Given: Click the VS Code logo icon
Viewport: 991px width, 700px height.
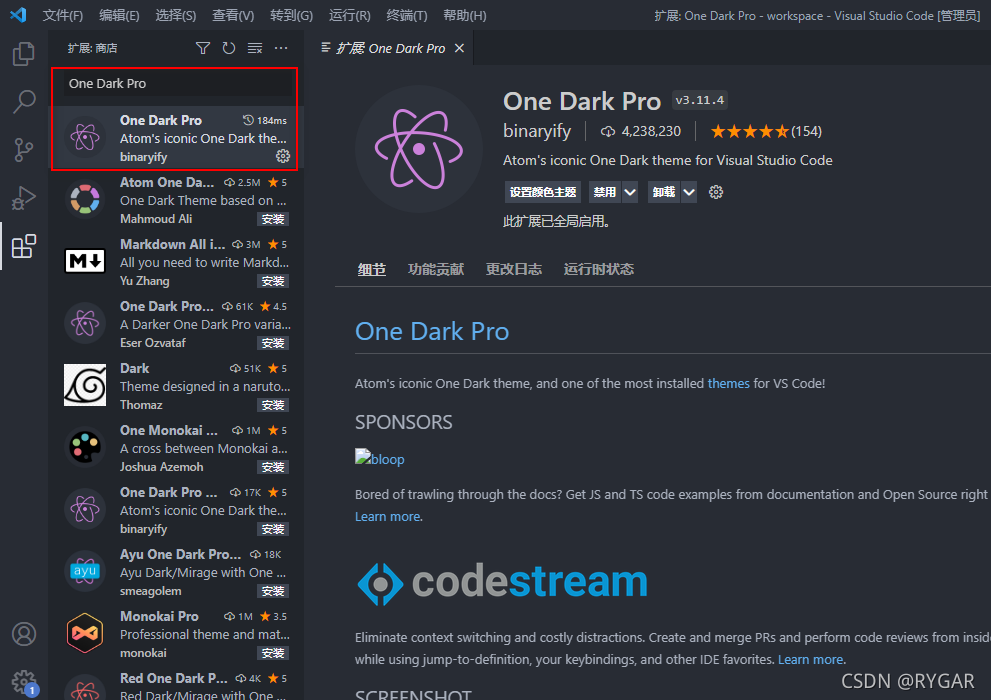Looking at the screenshot, I should click(18, 15).
